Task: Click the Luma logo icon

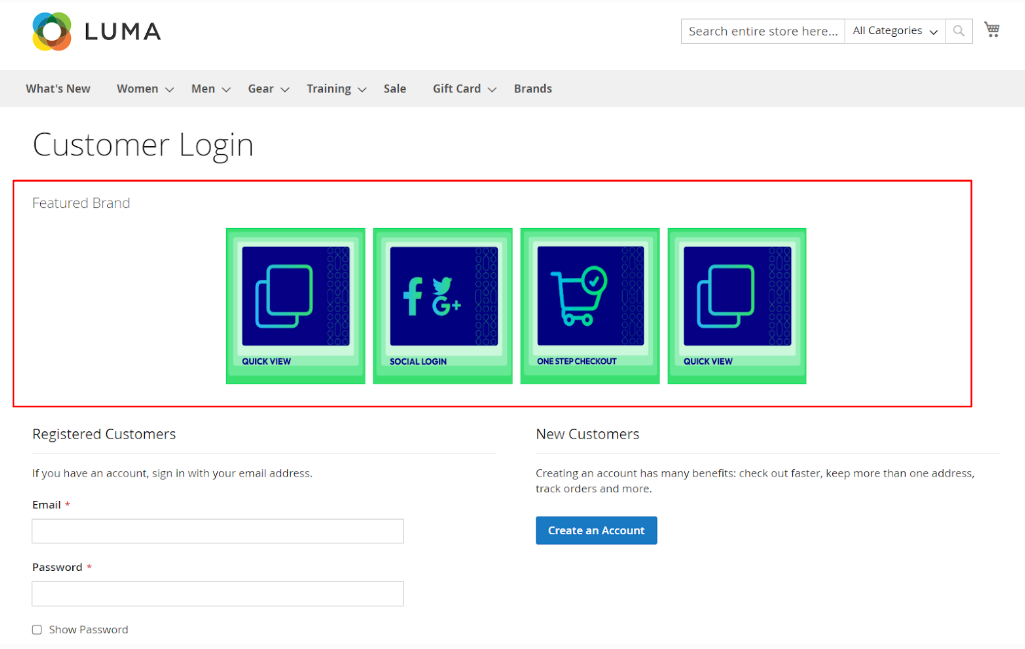Action: coord(52,31)
